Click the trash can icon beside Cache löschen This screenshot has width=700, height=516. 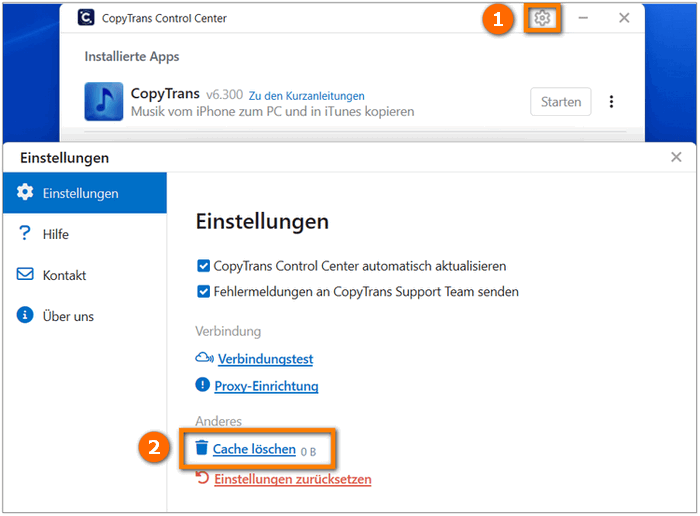(x=202, y=448)
